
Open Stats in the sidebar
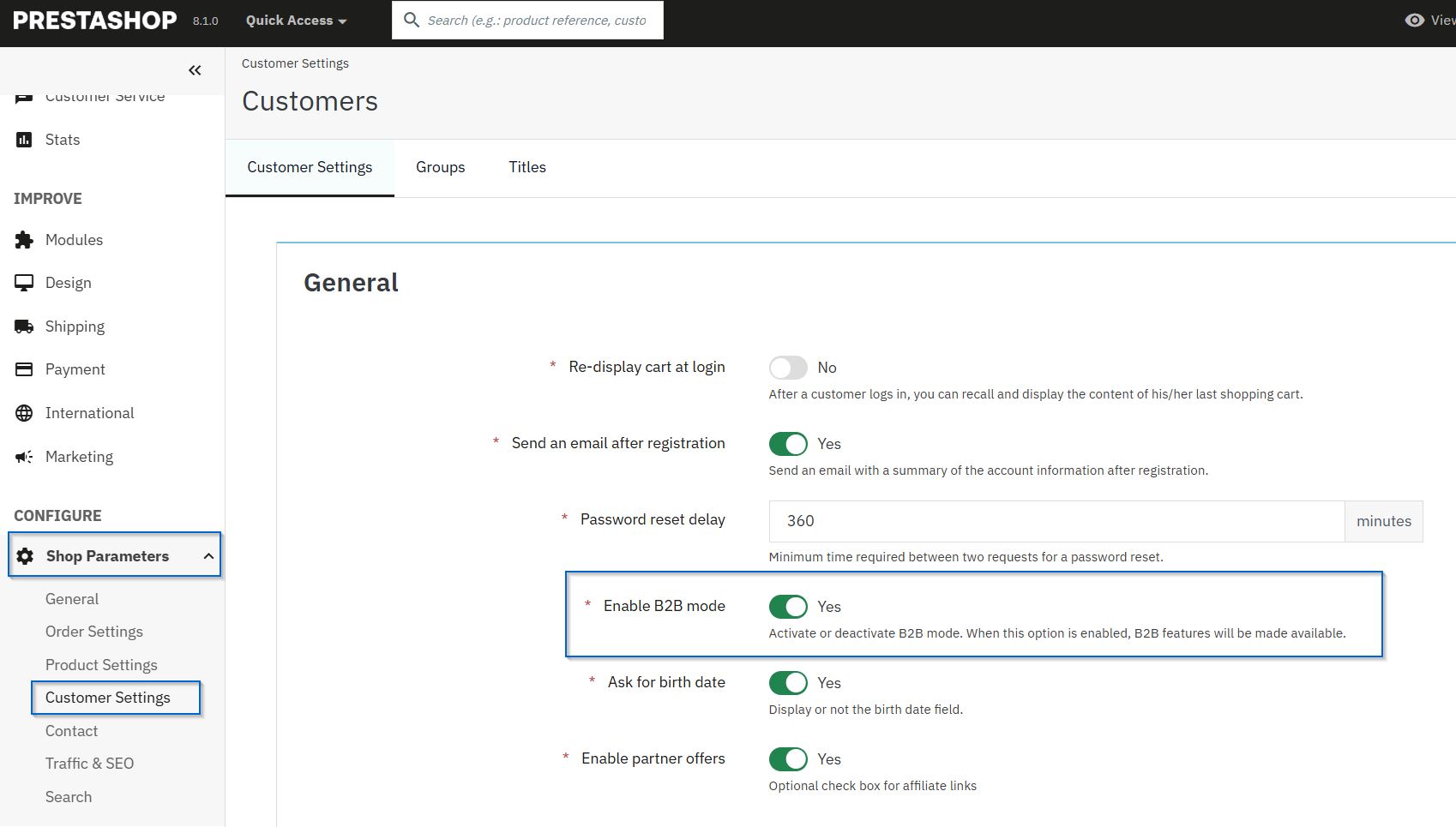[x=63, y=140]
